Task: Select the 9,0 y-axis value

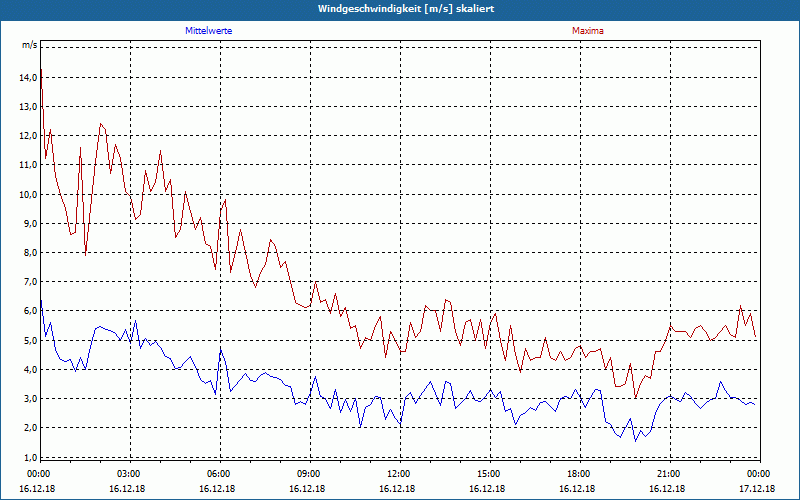Action: pos(31,223)
